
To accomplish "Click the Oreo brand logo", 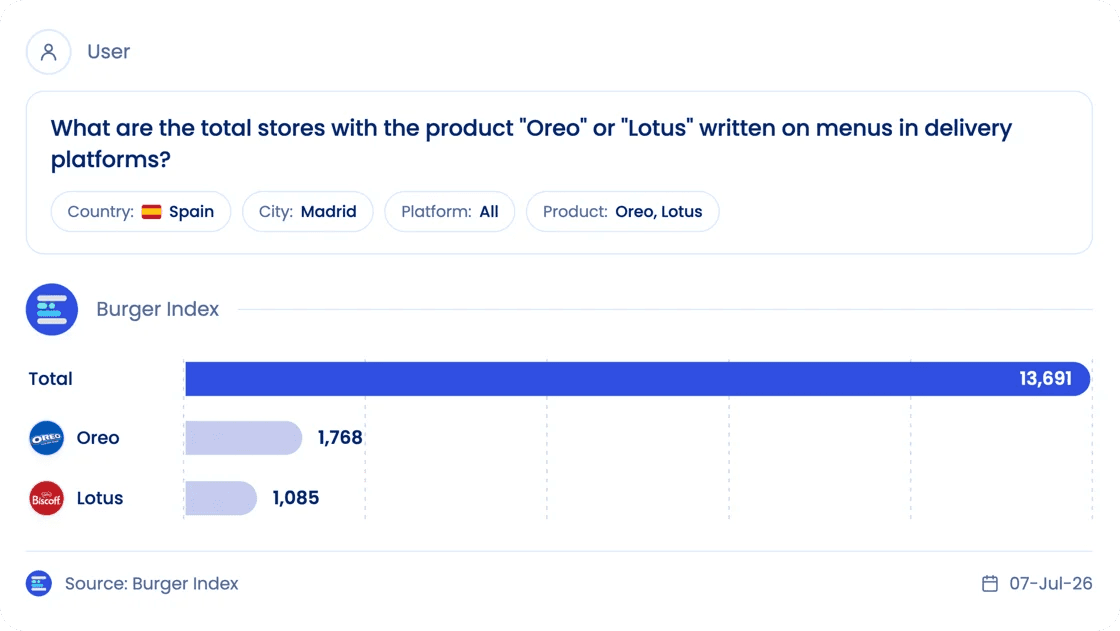I will pyautogui.click(x=46, y=438).
